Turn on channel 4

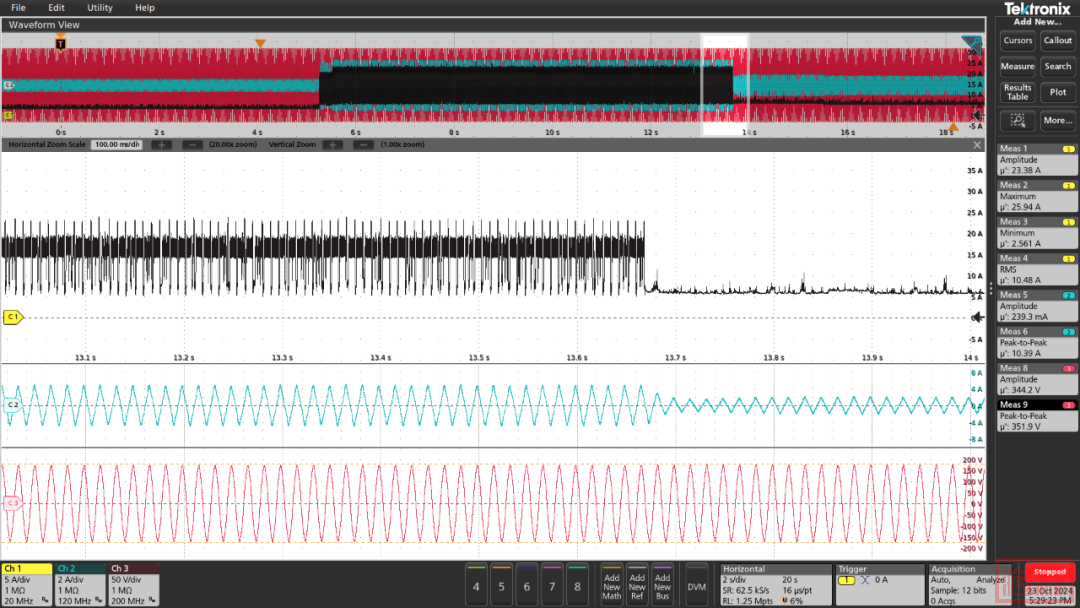(476, 585)
